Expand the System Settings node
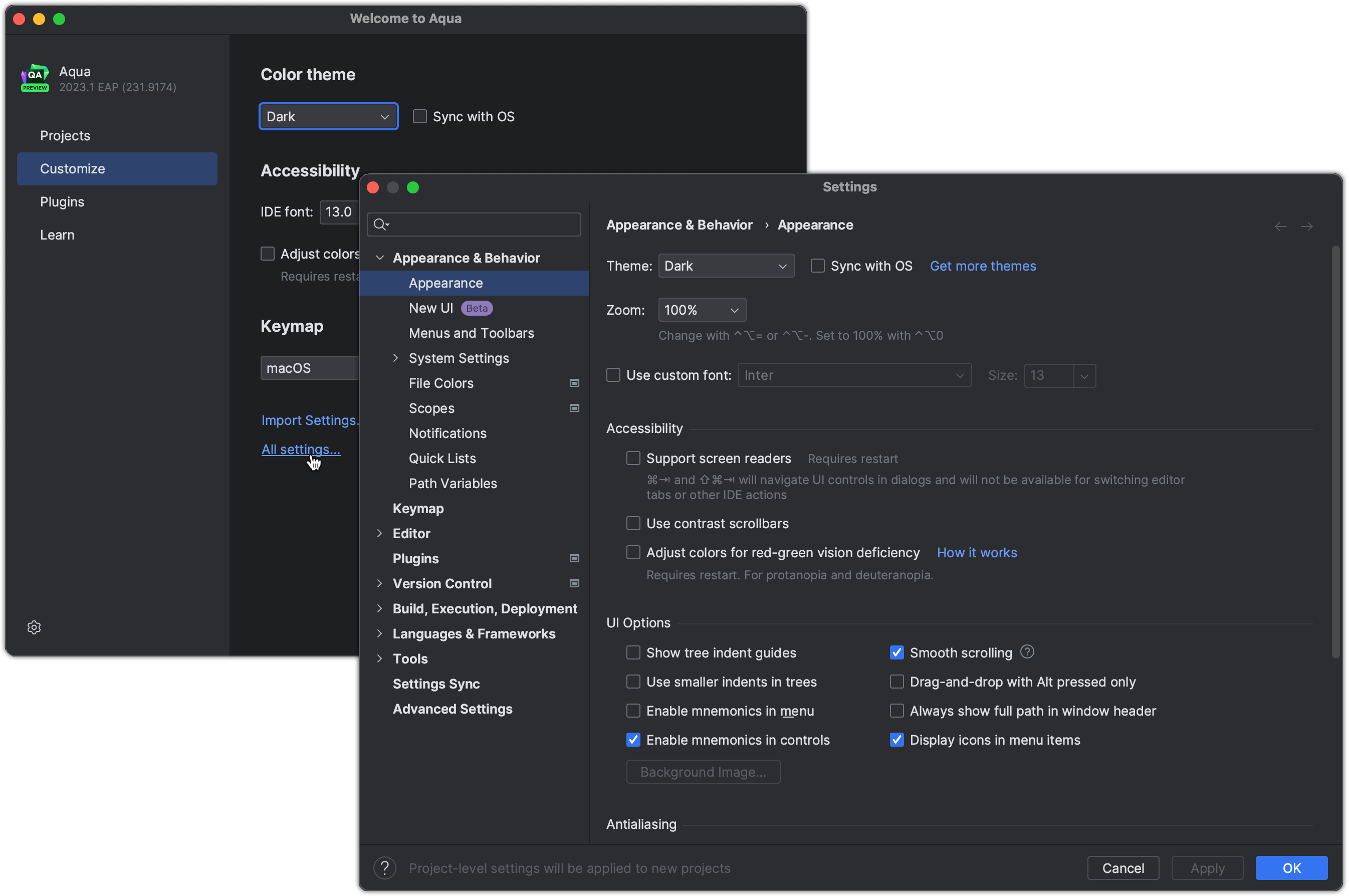Image resolution: width=1349 pixels, height=896 pixels. [x=395, y=358]
